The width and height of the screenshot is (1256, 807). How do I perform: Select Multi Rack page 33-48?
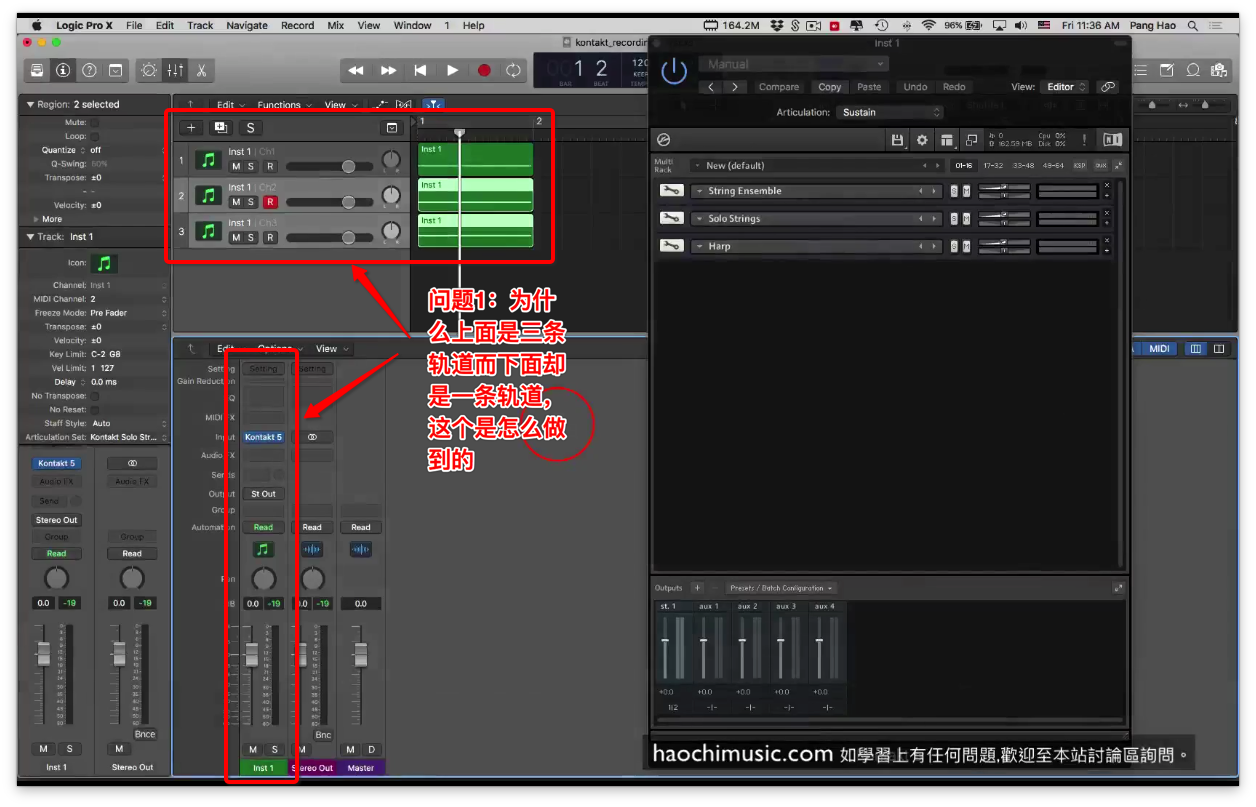coord(1024,165)
